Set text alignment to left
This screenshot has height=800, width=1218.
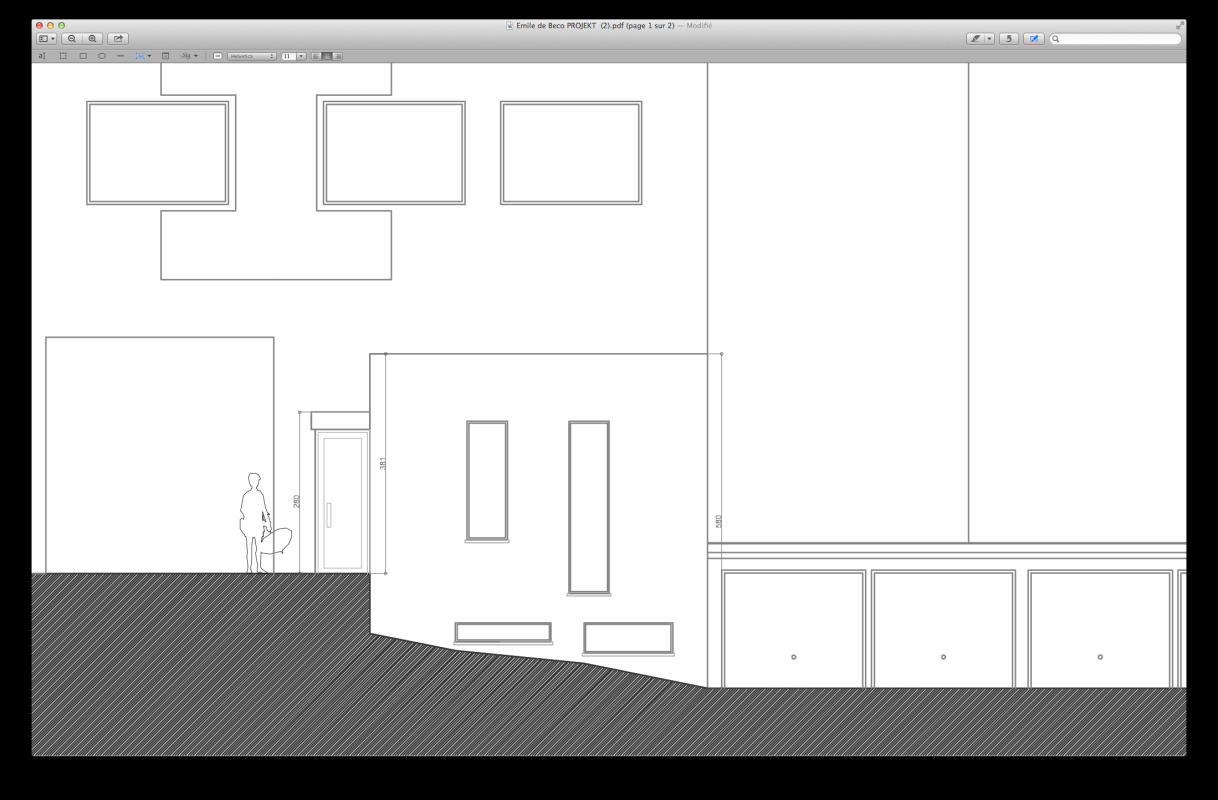click(316, 56)
